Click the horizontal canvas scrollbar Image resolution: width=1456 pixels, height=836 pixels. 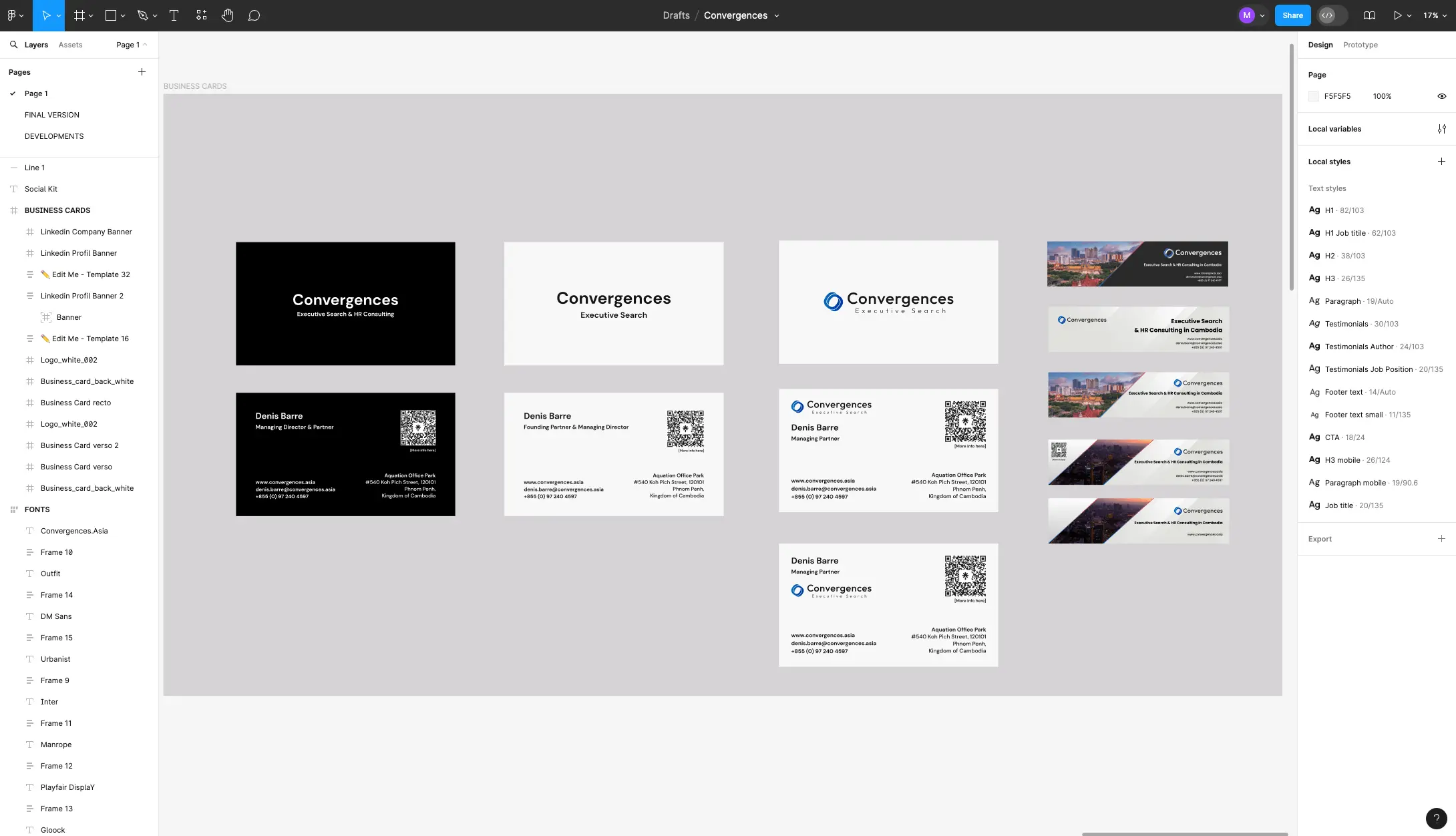(1184, 833)
